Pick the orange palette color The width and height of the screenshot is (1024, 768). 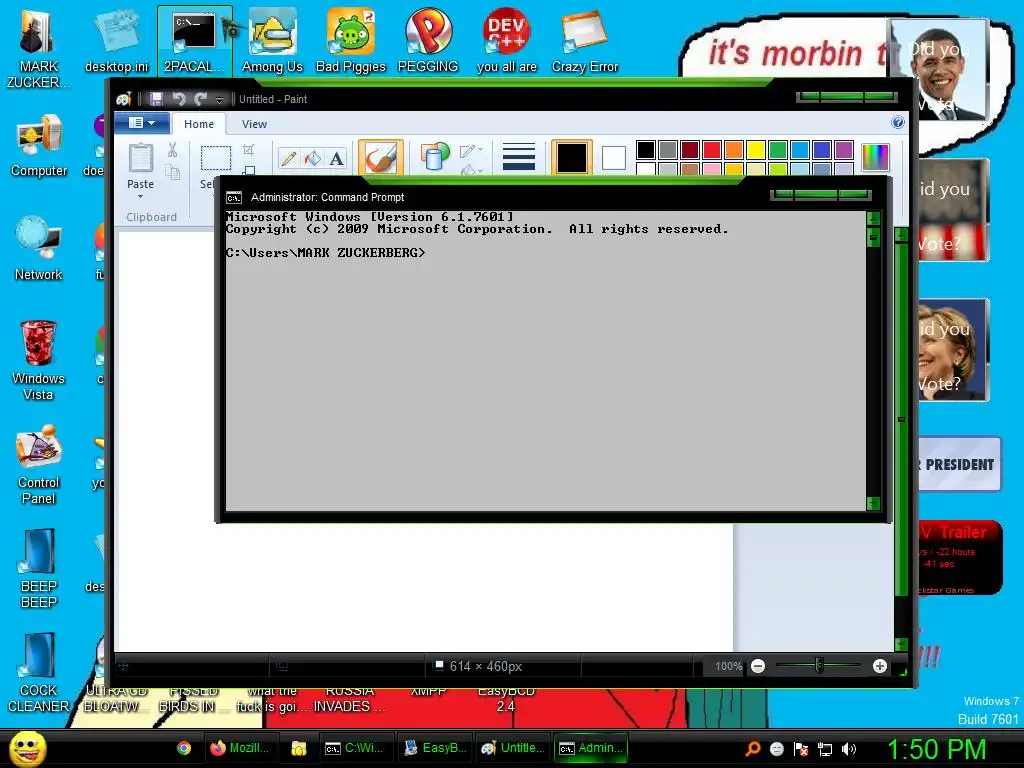point(734,150)
